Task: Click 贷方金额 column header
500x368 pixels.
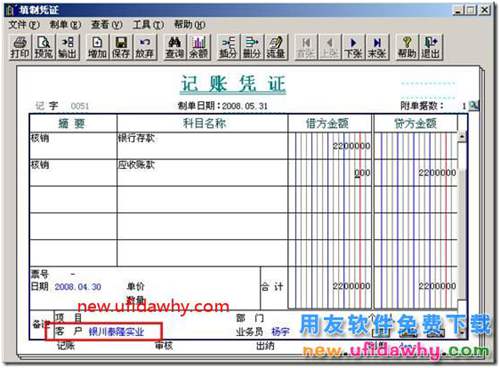Action: click(416, 124)
